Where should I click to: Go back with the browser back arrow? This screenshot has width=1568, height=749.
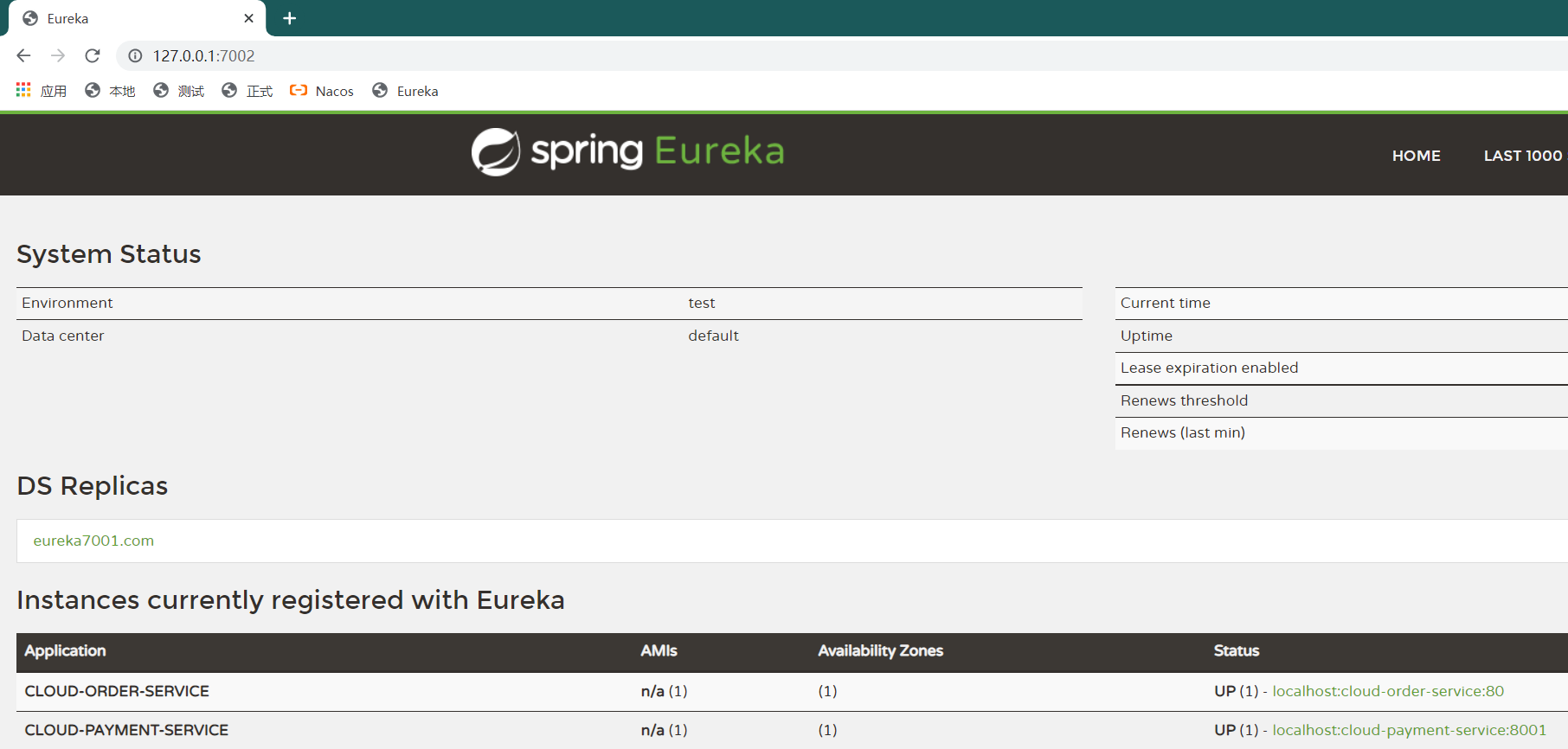point(23,55)
